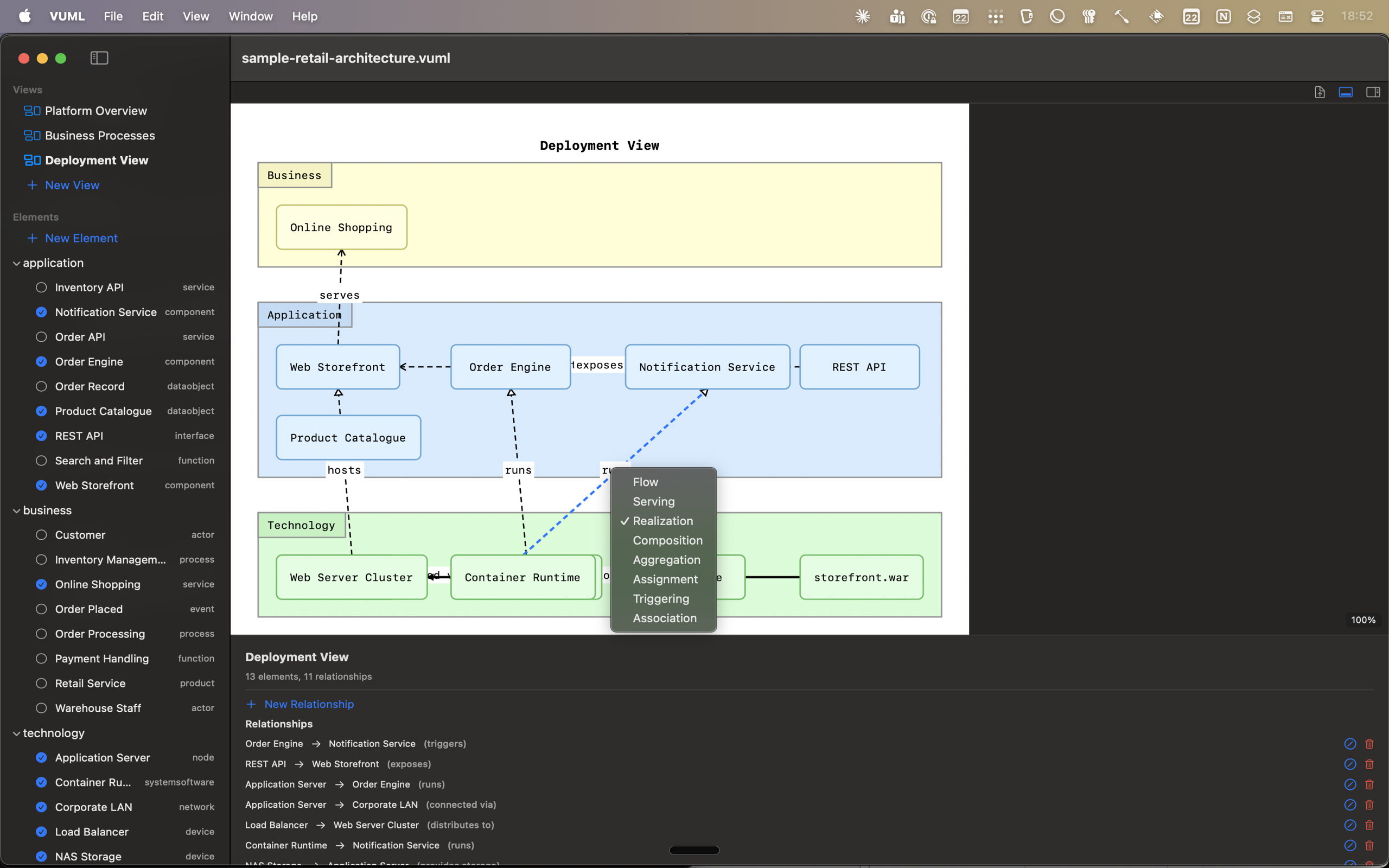Delete the Load Balancer distributes relationship
This screenshot has height=868, width=1389.
click(x=1369, y=825)
